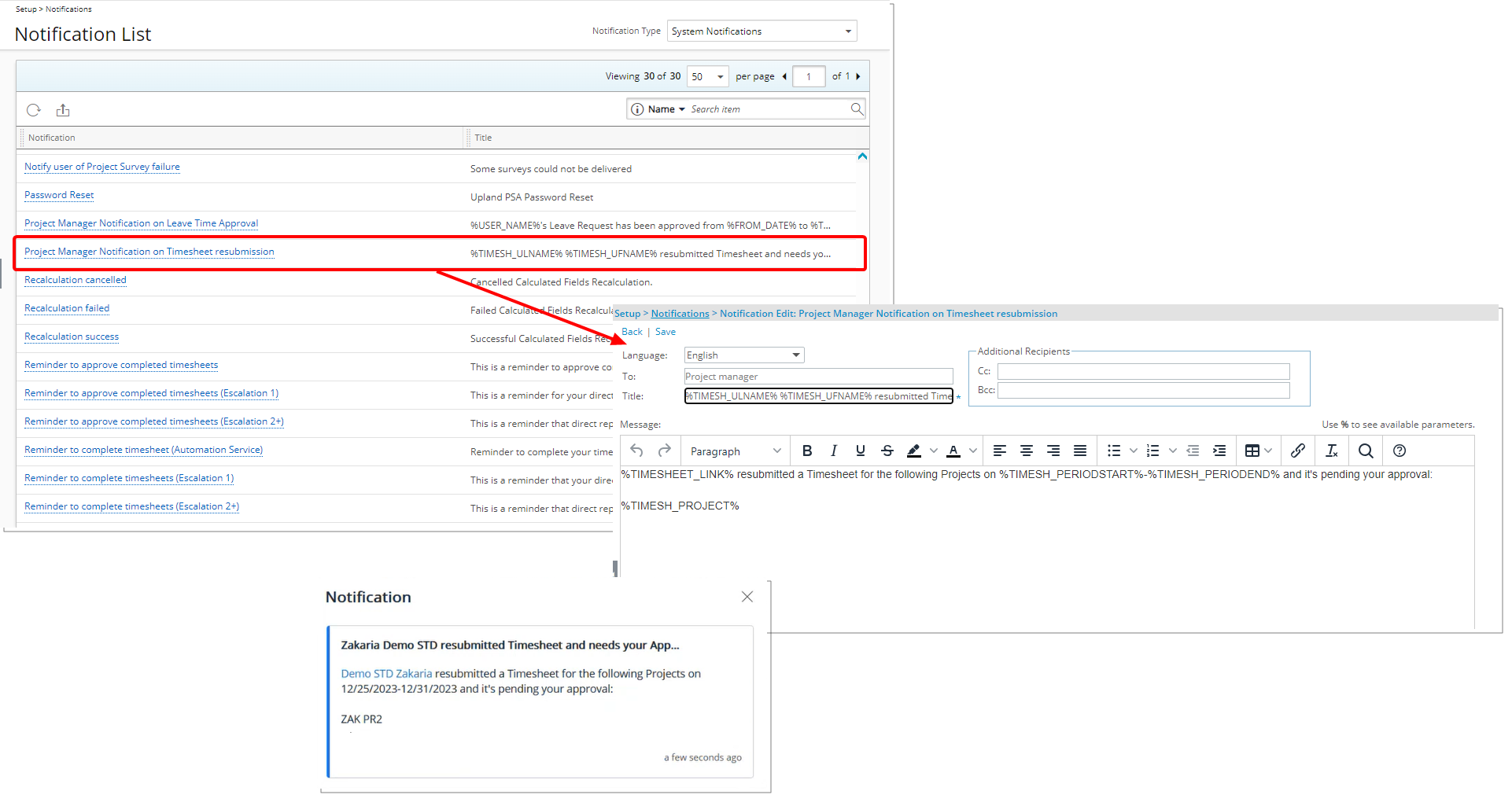
Task: Open the insert table tool
Action: tap(1252, 451)
